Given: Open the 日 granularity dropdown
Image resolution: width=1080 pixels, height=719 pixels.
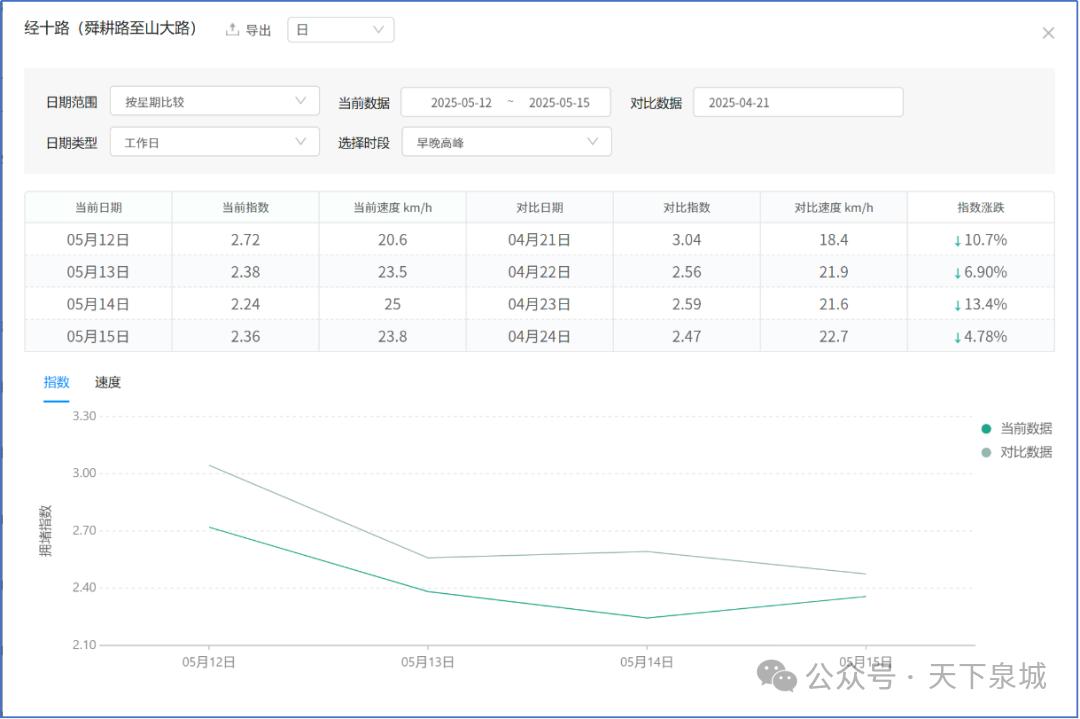Looking at the screenshot, I should coord(340,30).
